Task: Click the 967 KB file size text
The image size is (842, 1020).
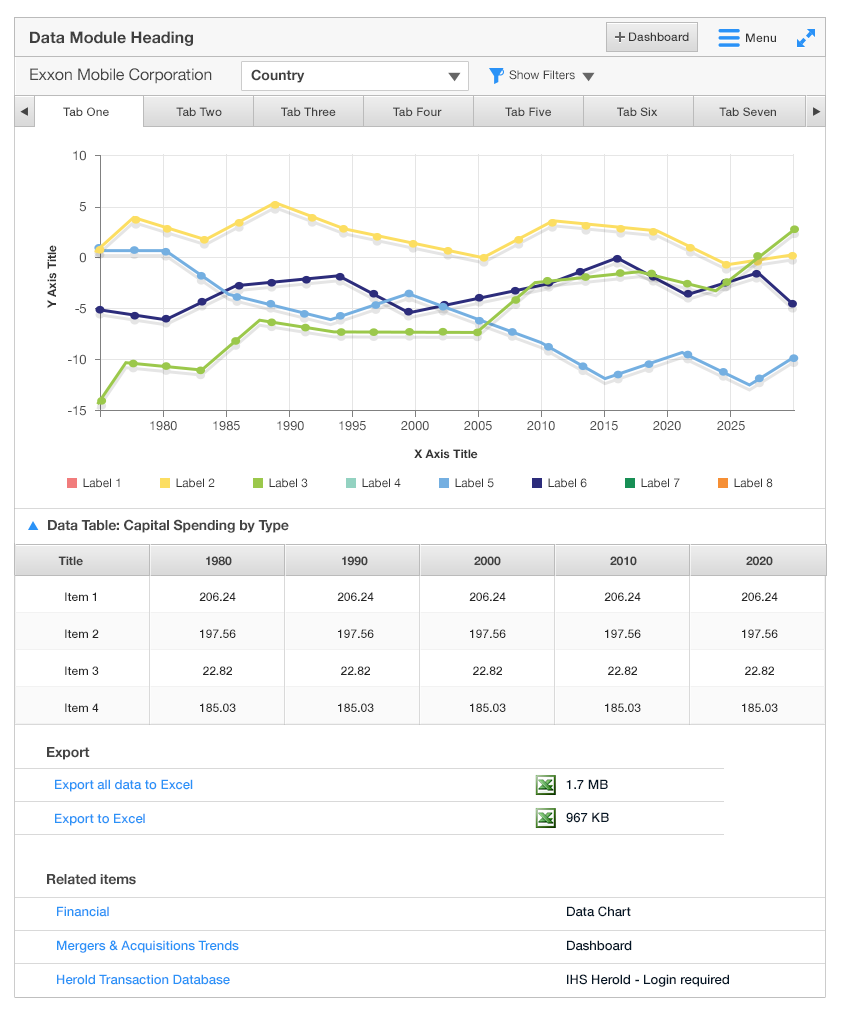Action: coord(588,818)
